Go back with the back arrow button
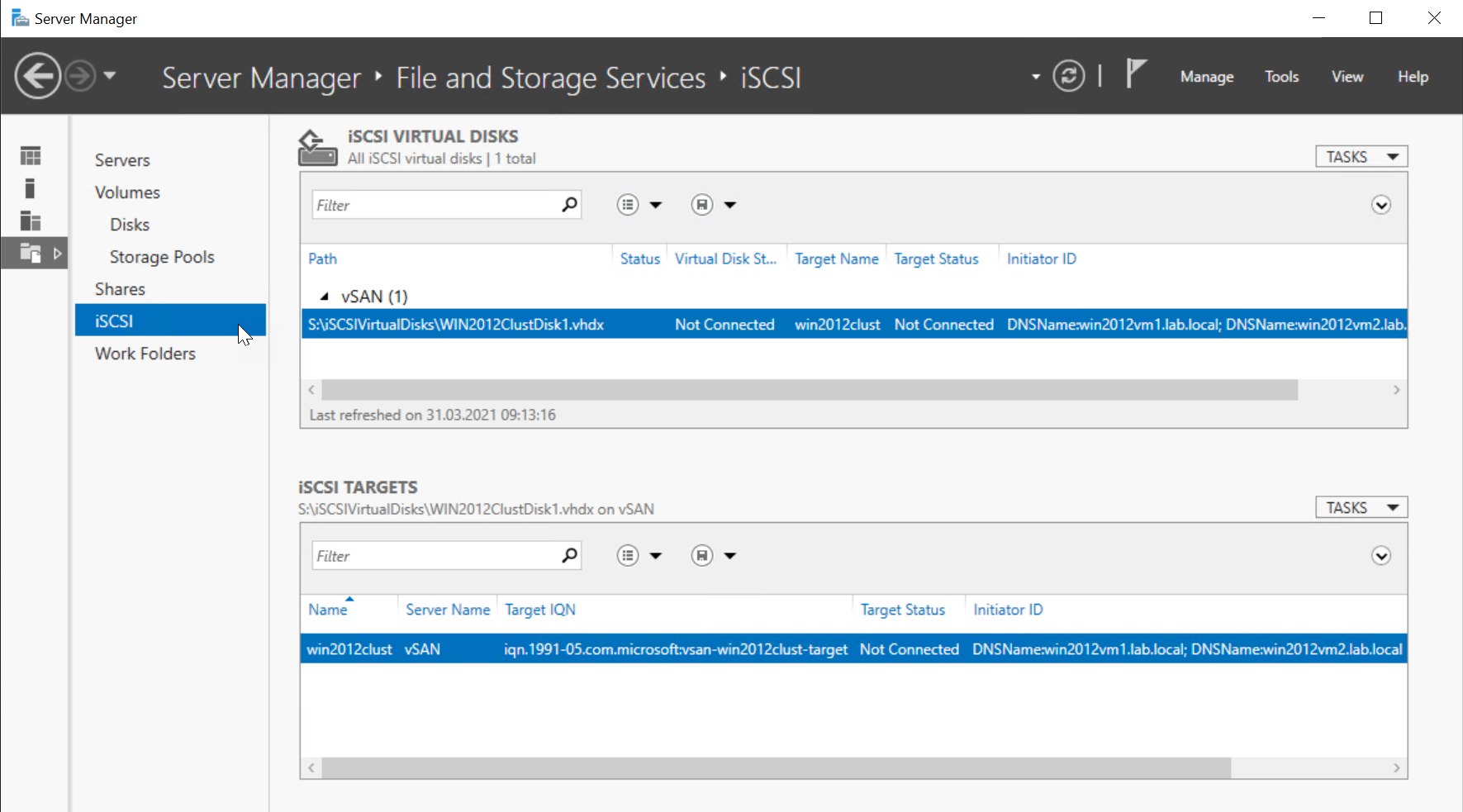Screen dimensions: 1463x812 (37, 76)
